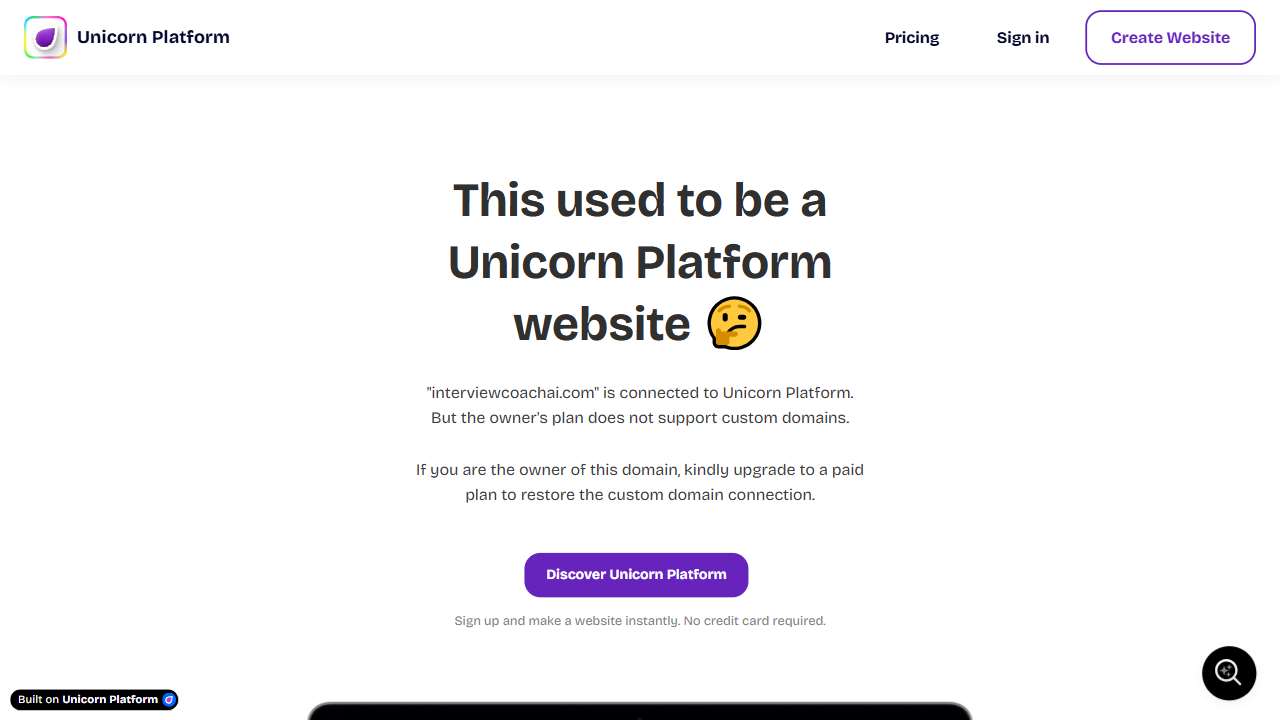Click the small blue logo inside Built-on badge
Viewport: 1280px width, 720px height.
[x=169, y=700]
